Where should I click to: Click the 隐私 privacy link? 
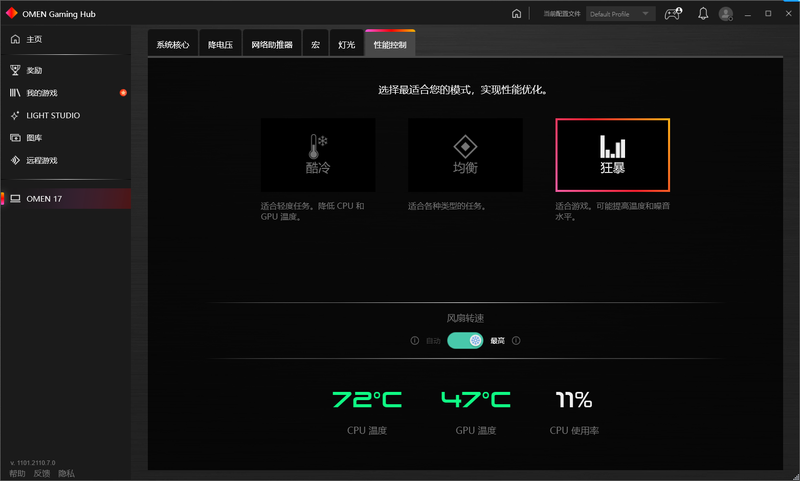click(66, 473)
